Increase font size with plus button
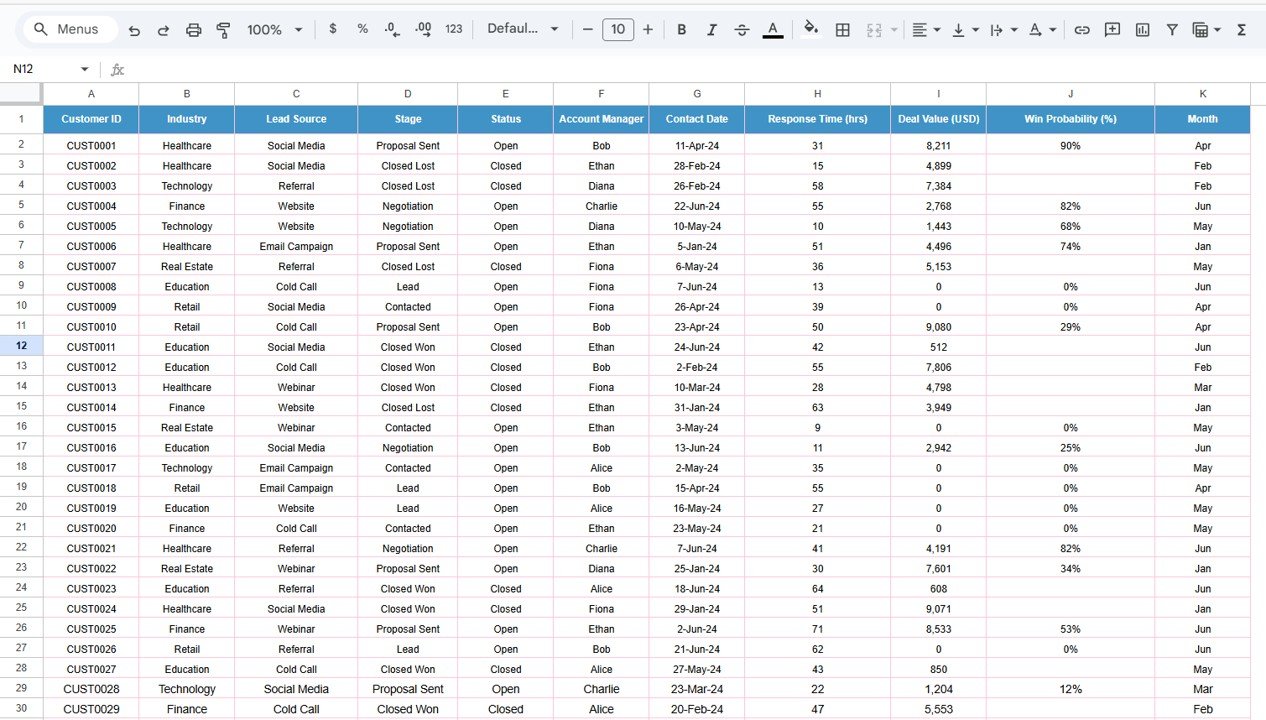 point(648,30)
